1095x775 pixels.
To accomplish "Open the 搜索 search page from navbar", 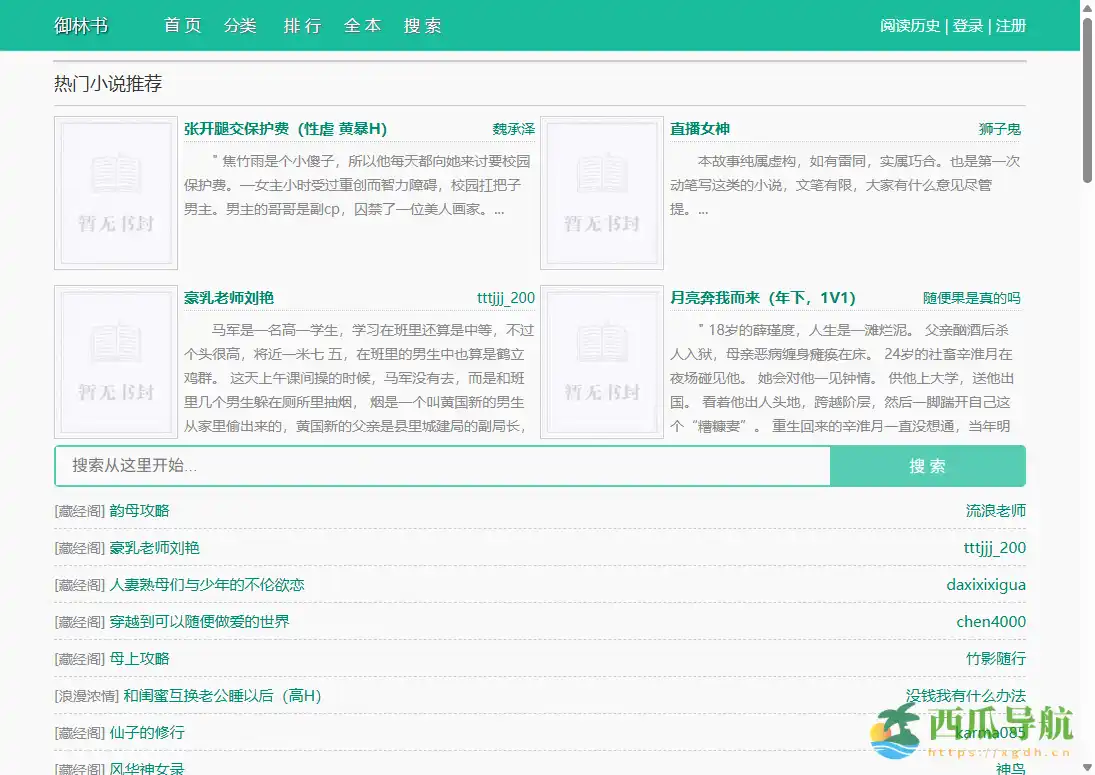I will (421, 26).
